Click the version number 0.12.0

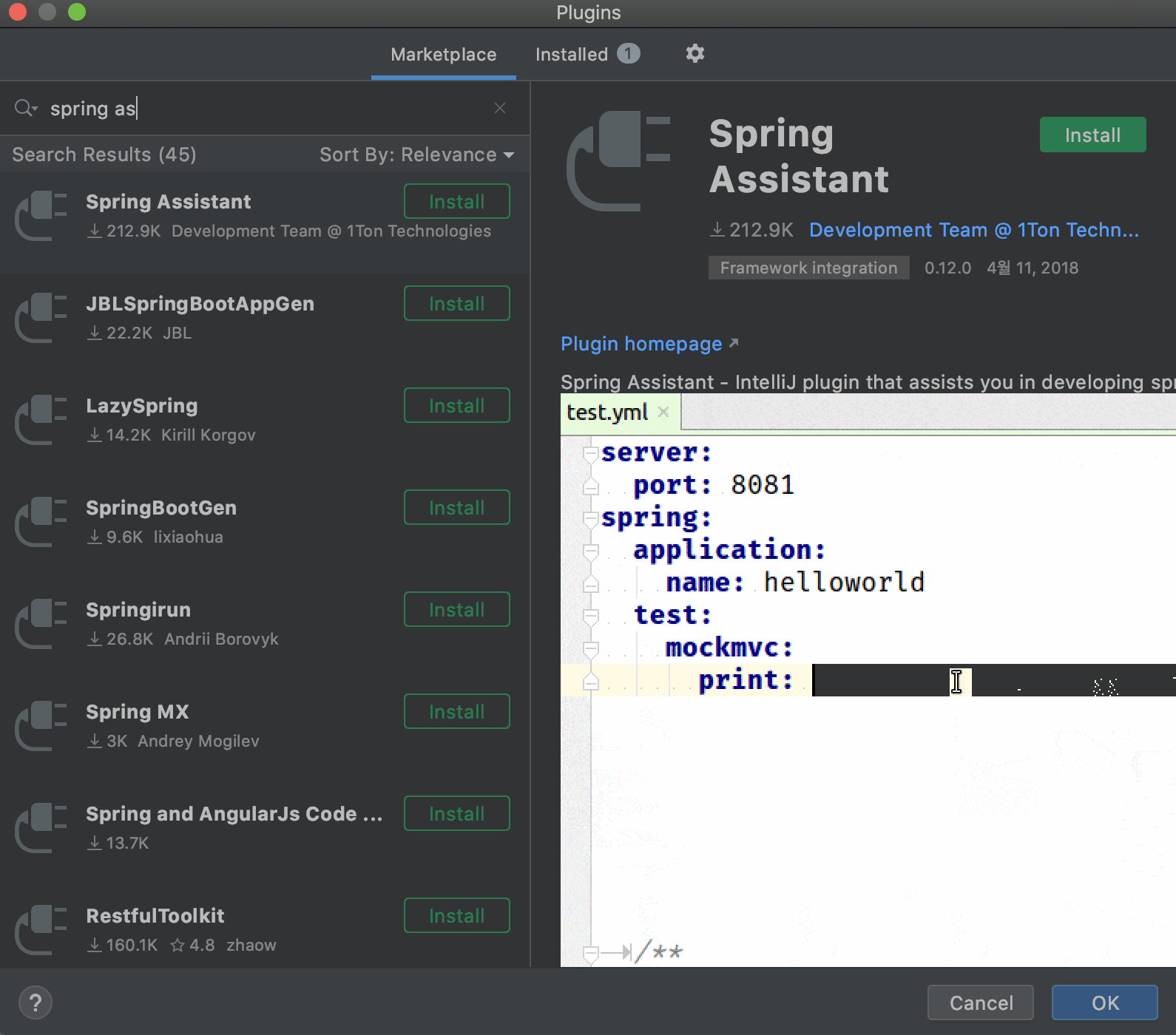[947, 268]
